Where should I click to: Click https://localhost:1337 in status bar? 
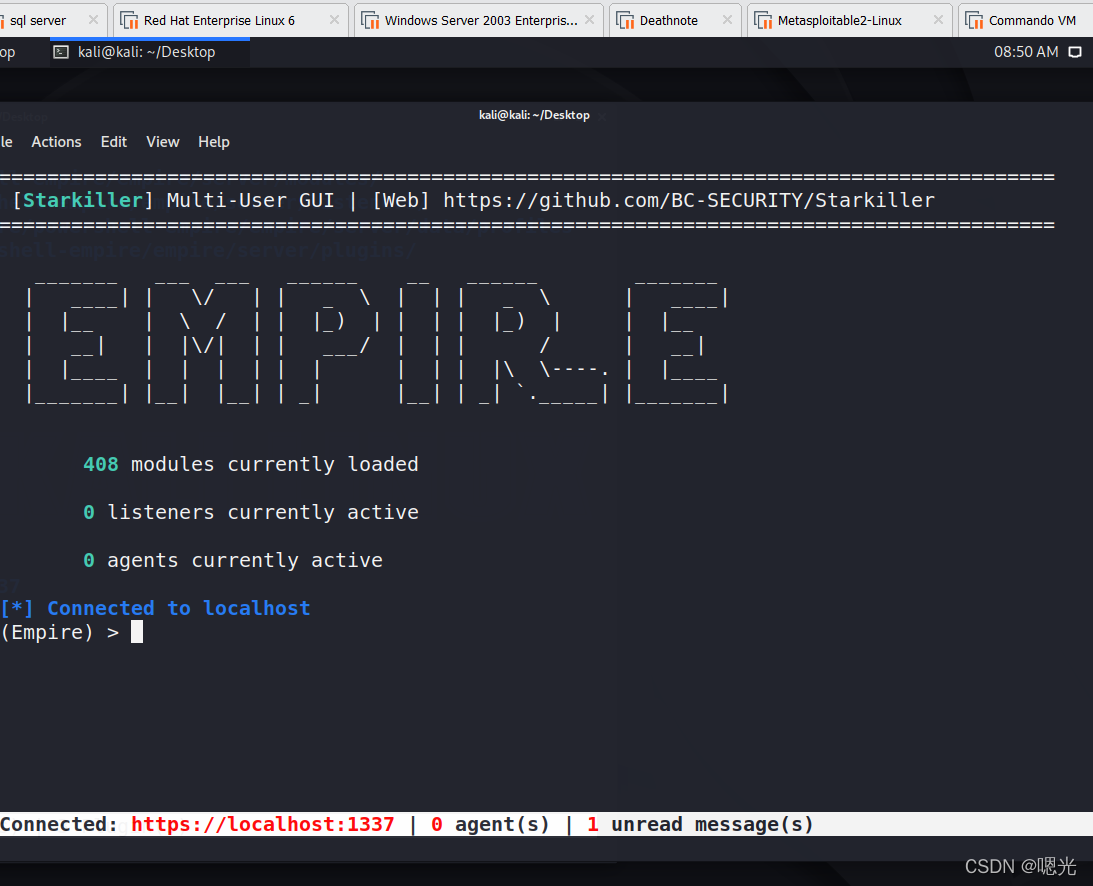point(263,825)
